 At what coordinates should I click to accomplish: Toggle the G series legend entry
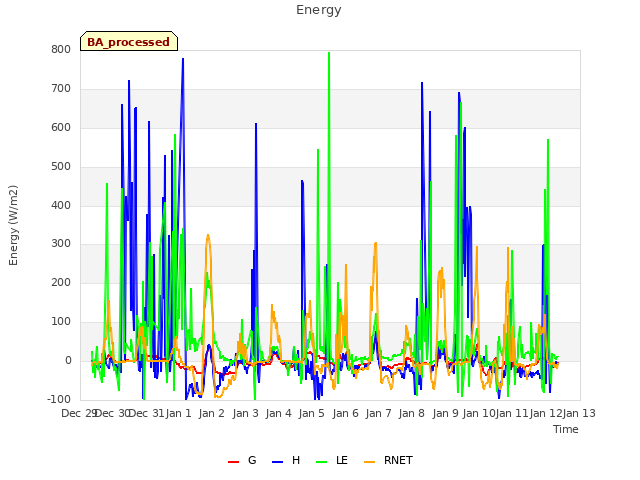[242, 460]
